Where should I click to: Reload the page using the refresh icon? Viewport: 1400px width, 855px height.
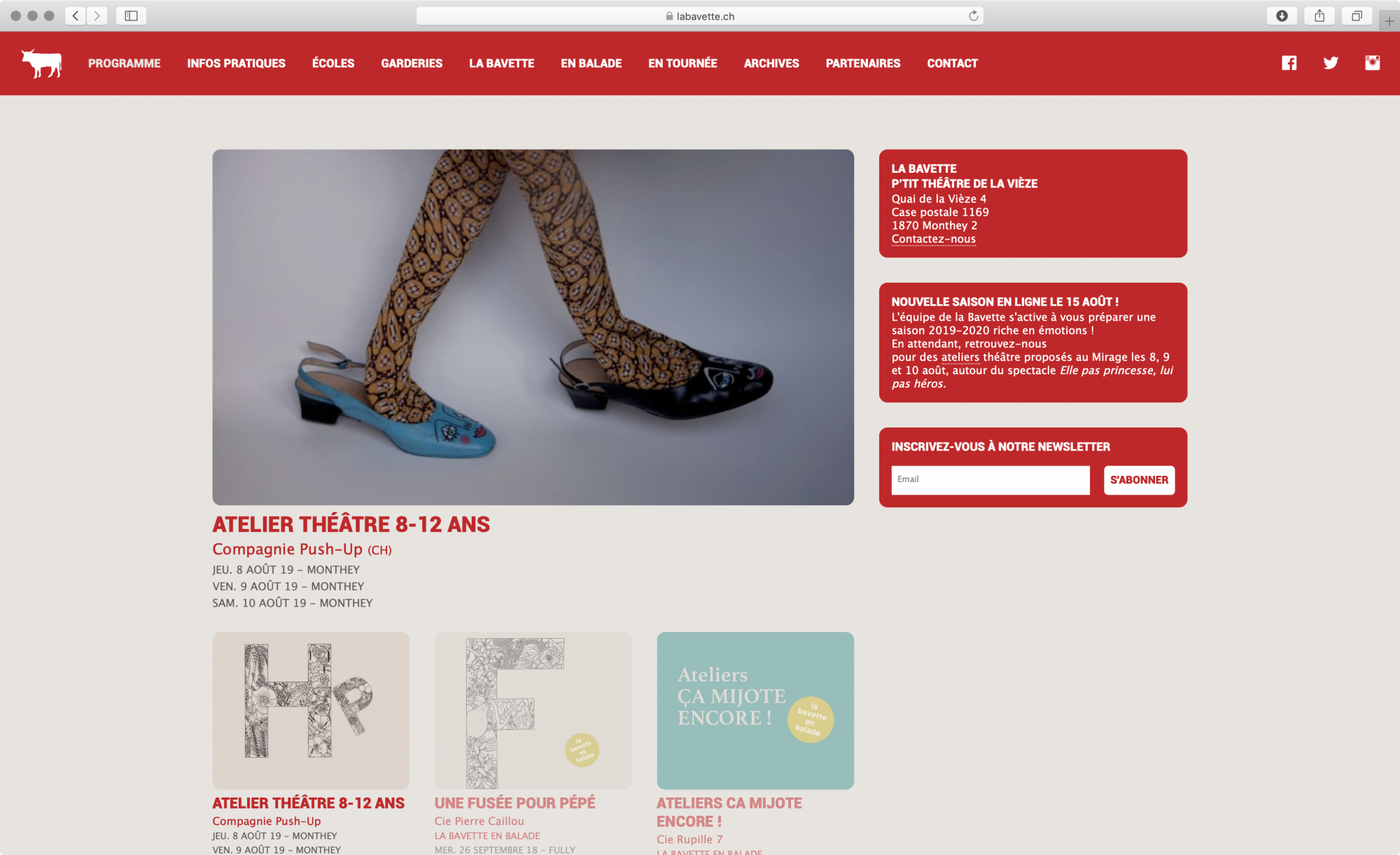click(972, 15)
